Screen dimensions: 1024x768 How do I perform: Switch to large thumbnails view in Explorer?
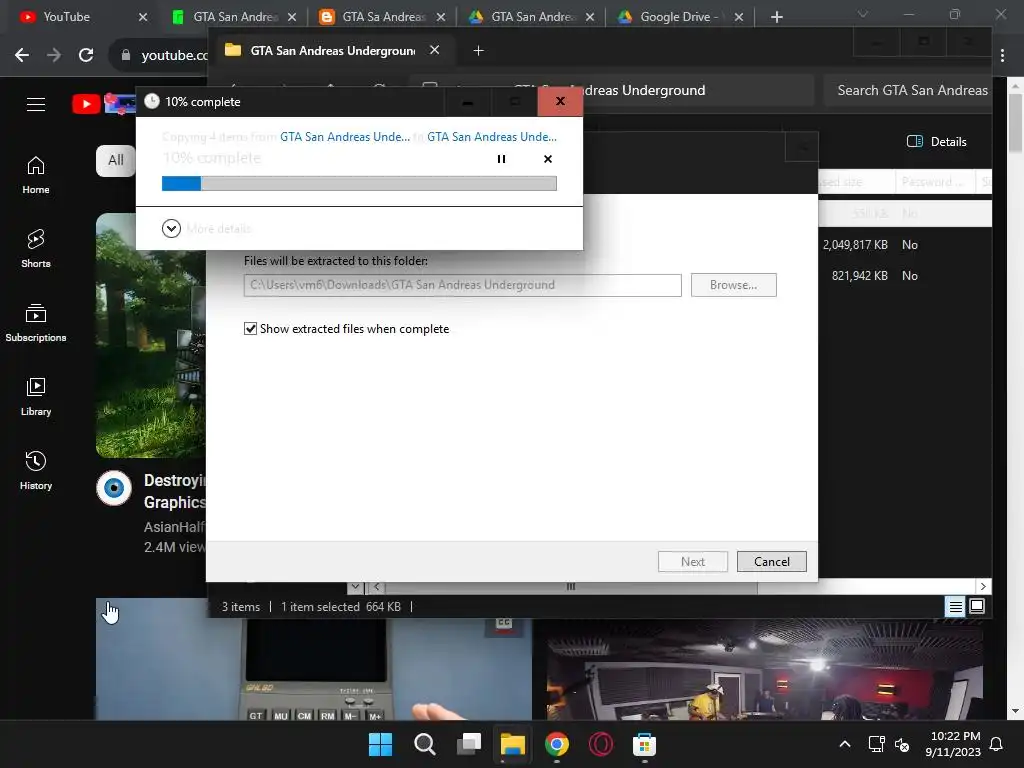pos(977,607)
